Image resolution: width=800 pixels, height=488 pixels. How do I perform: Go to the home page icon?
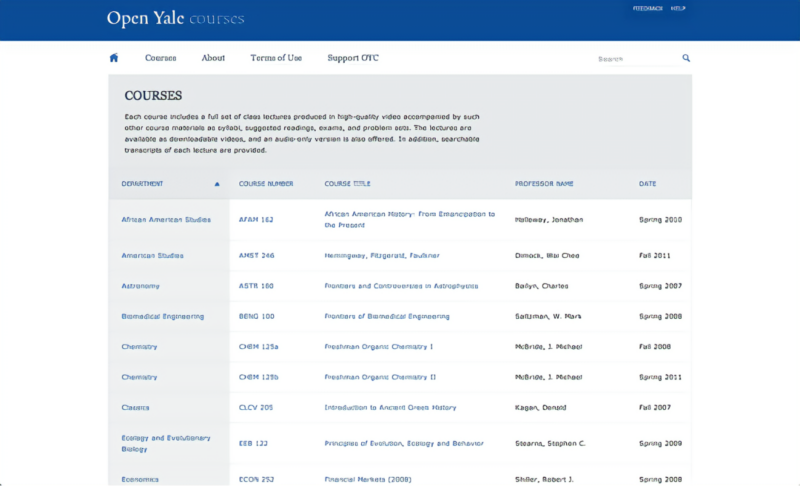coord(114,58)
